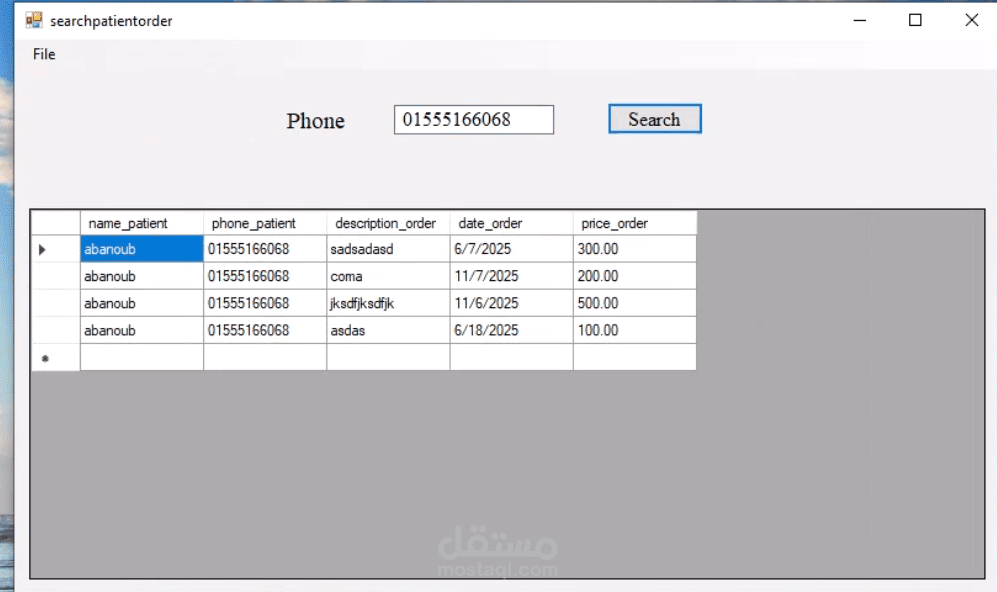Click the Search button

[655, 119]
